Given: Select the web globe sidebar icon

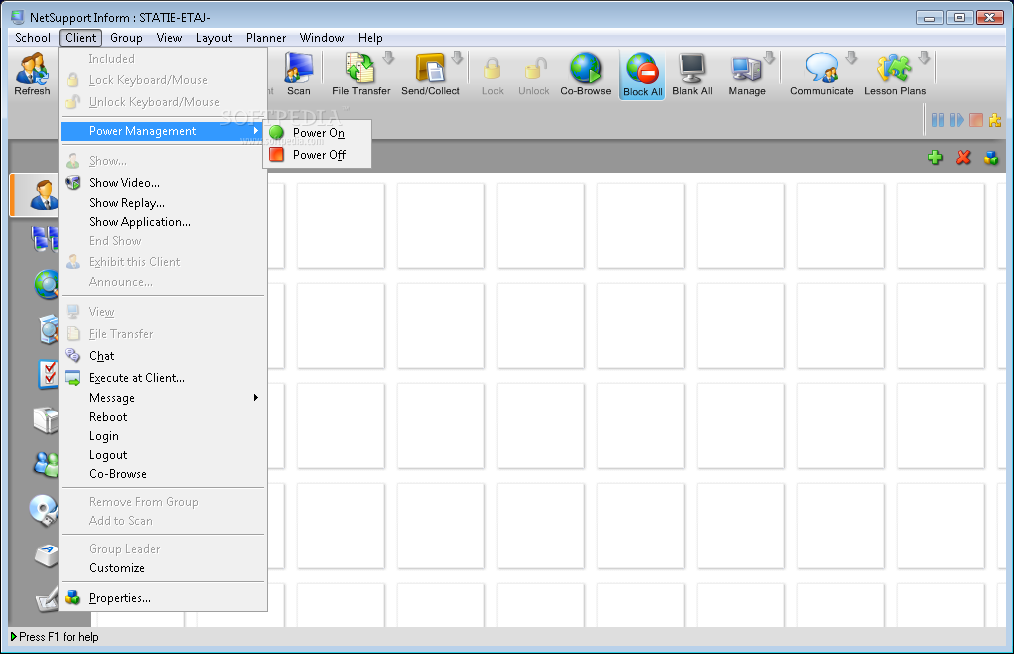Looking at the screenshot, I should point(47,284).
